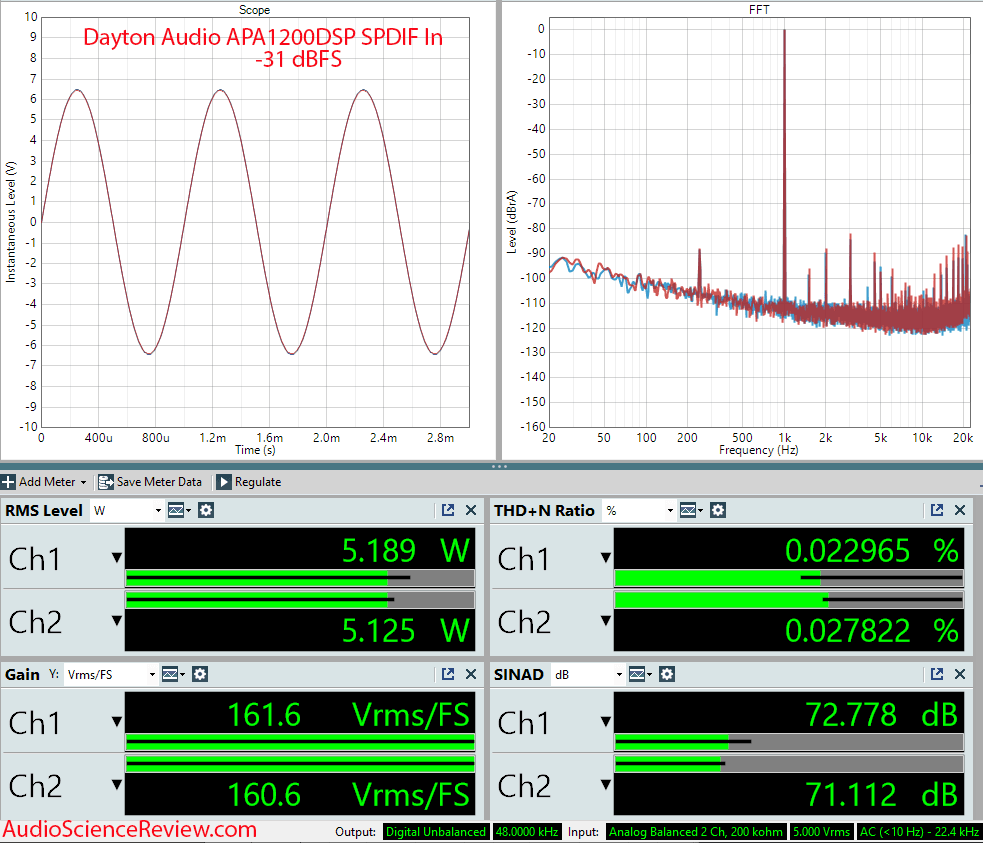Click the AudioScienceReview.com text

tap(130, 829)
